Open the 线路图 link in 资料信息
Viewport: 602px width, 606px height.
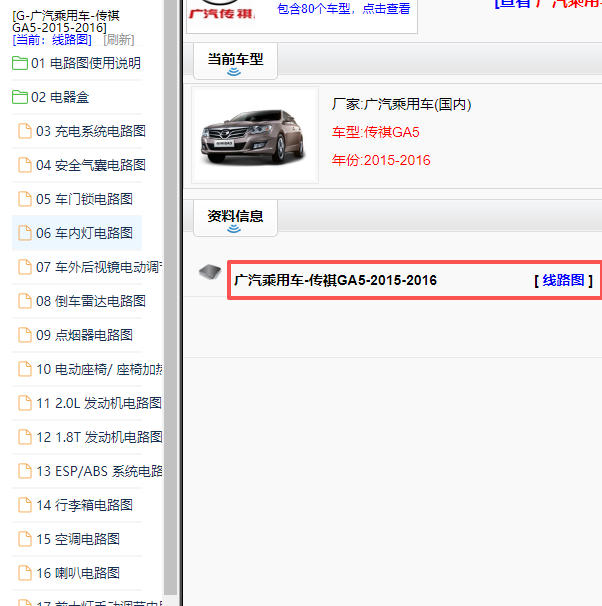pos(563,280)
